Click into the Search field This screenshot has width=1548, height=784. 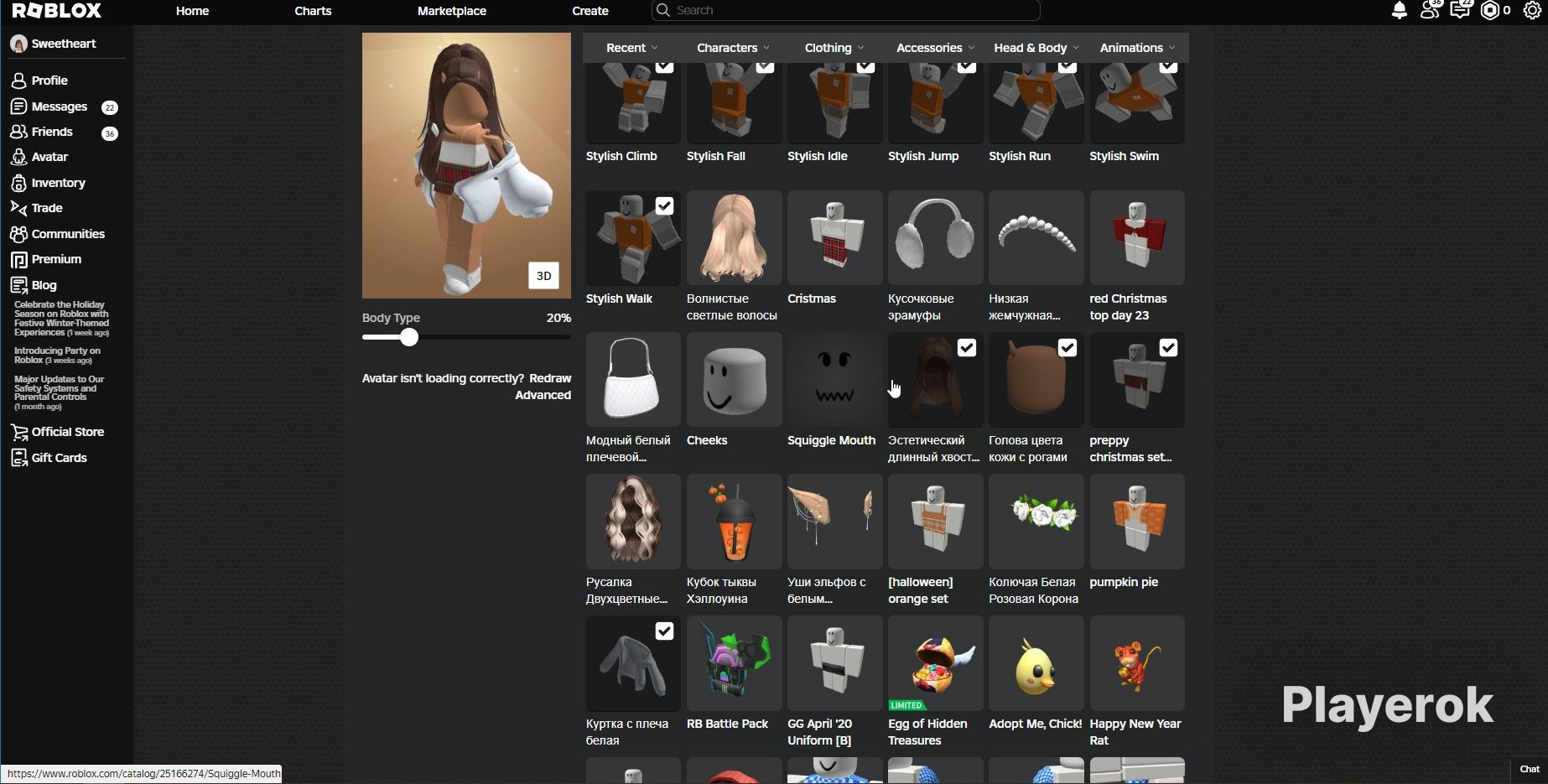point(845,10)
